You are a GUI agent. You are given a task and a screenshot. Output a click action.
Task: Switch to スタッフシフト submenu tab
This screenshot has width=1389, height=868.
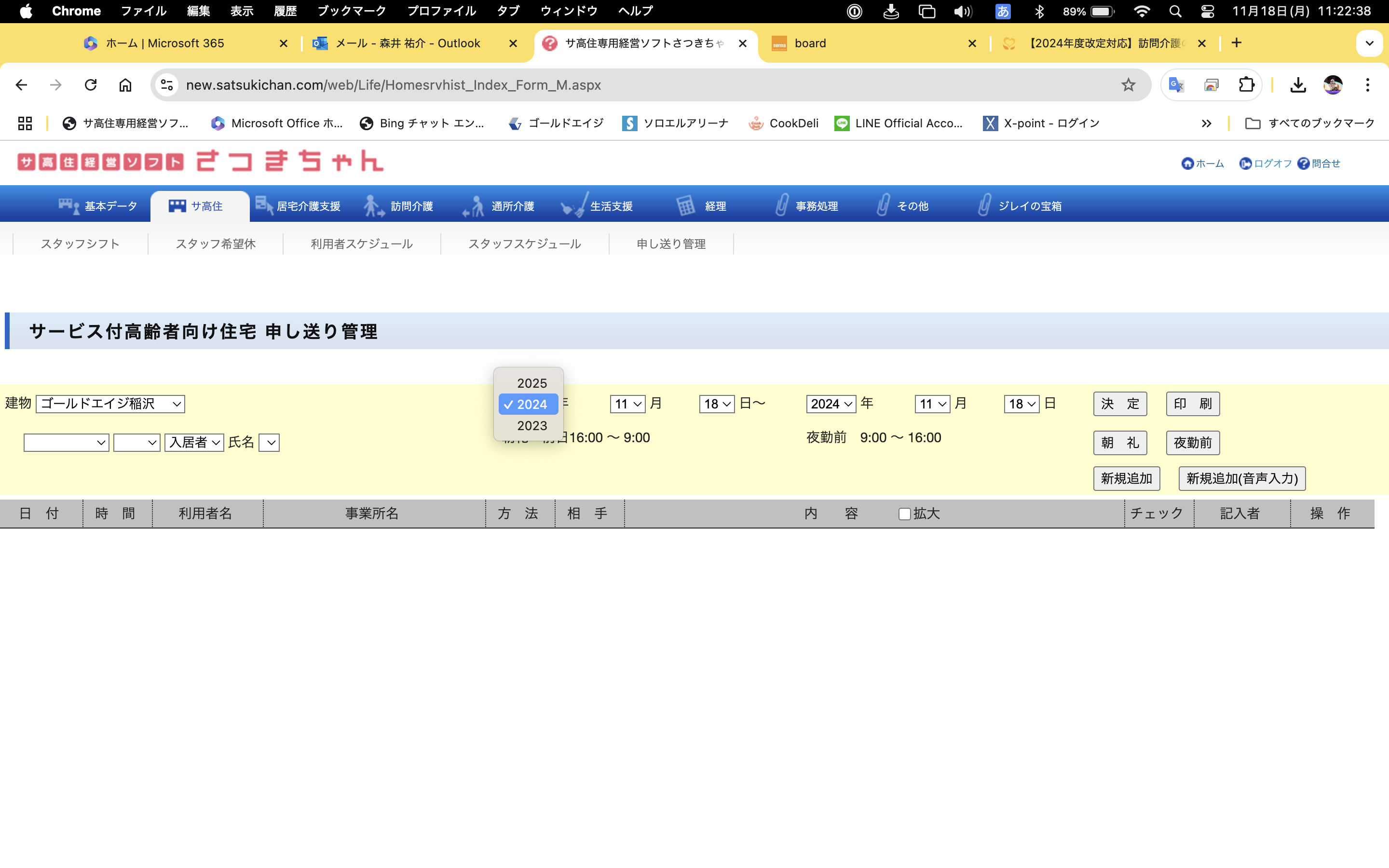[x=80, y=244]
